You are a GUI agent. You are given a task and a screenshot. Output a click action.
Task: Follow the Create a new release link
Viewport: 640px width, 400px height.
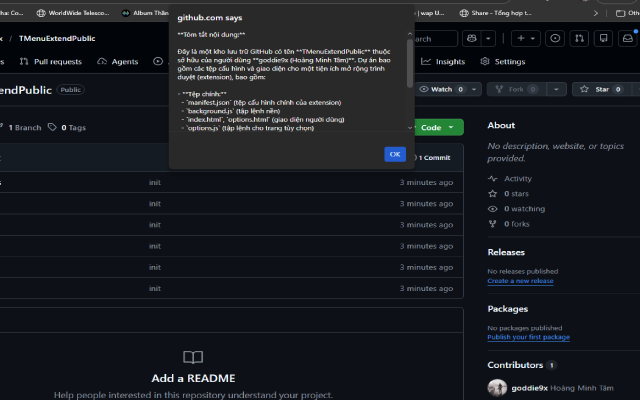(520, 281)
